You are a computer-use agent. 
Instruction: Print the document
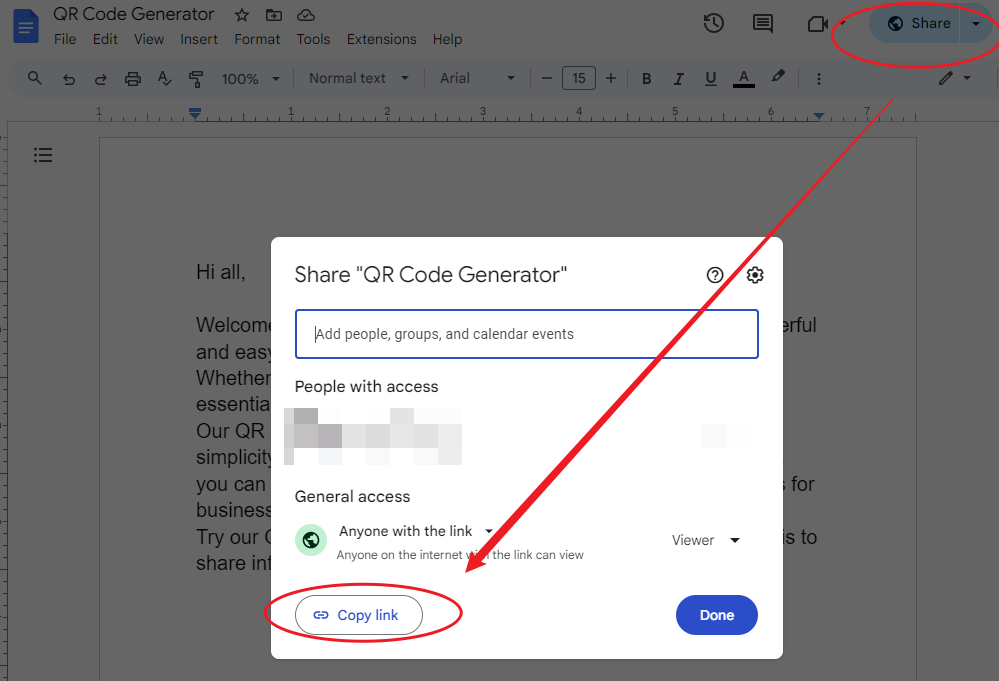tap(133, 79)
